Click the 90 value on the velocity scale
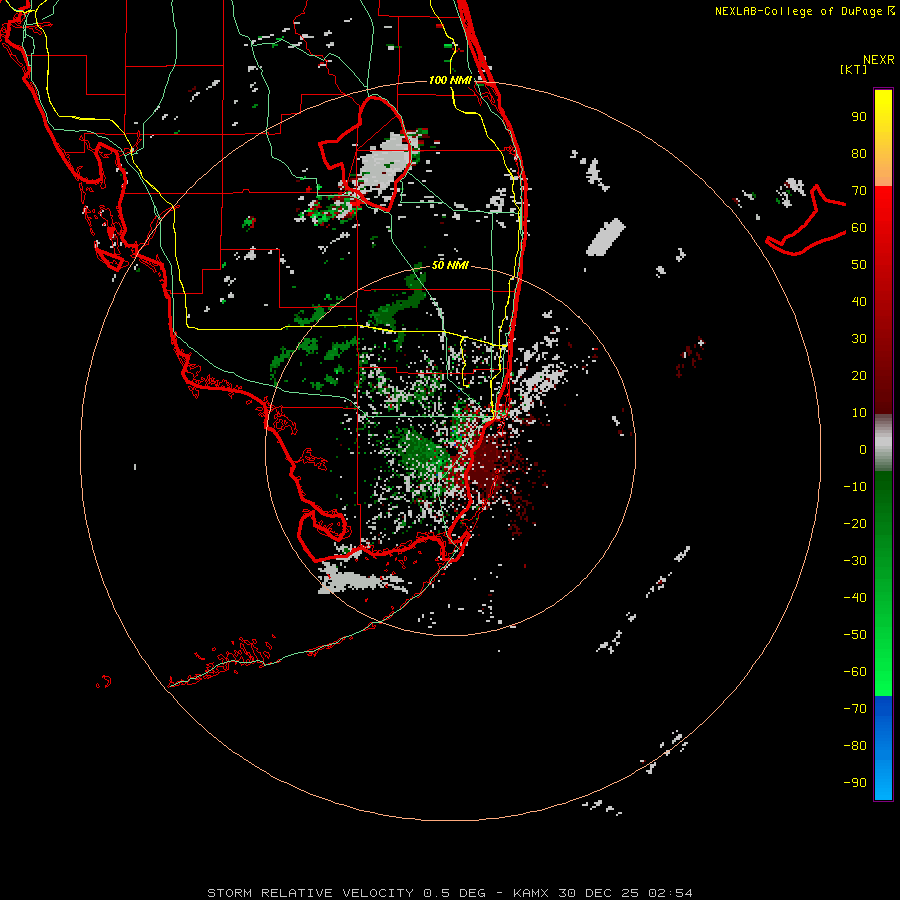The height and width of the screenshot is (900, 900). click(x=859, y=117)
